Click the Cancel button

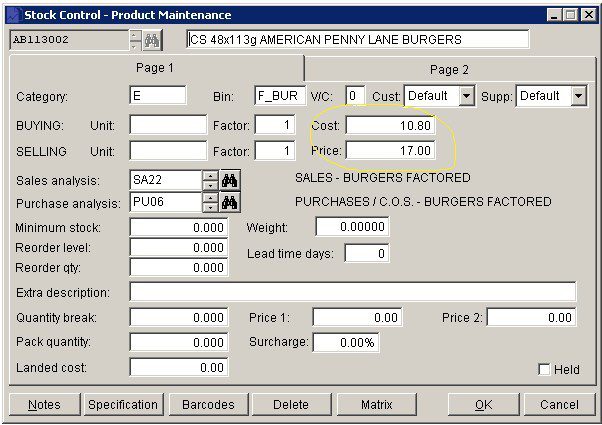coord(559,405)
